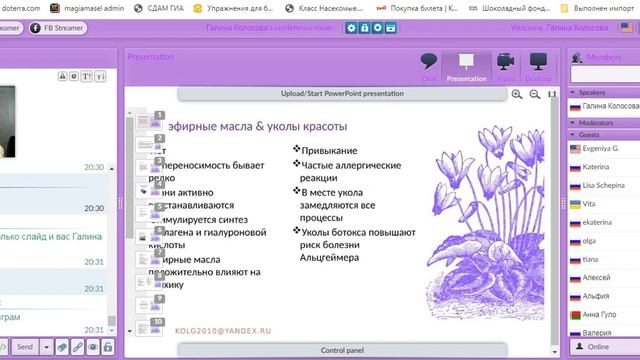
Task: Zoom in on the presentation slide
Action: pos(517,94)
